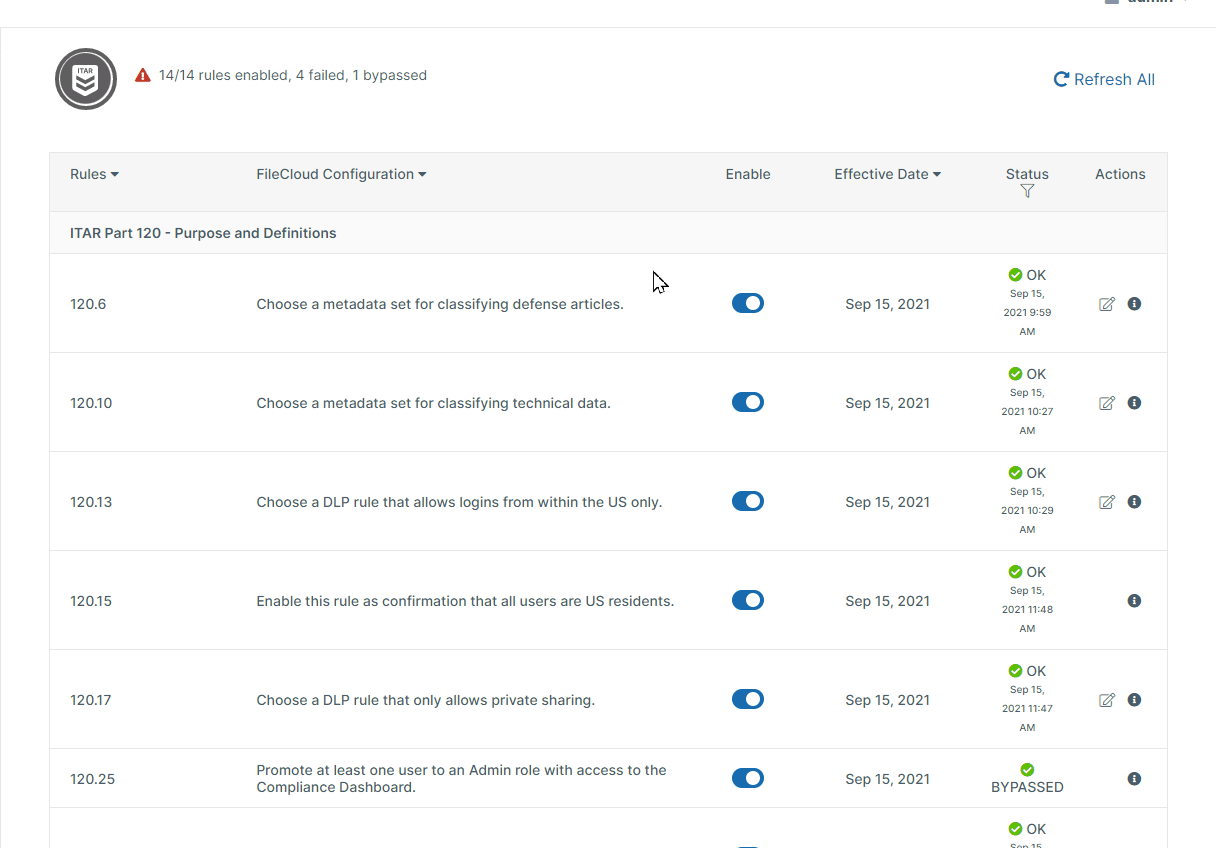Edit rule 120.10 metadata set
The height and width of the screenshot is (848, 1216).
click(1107, 403)
